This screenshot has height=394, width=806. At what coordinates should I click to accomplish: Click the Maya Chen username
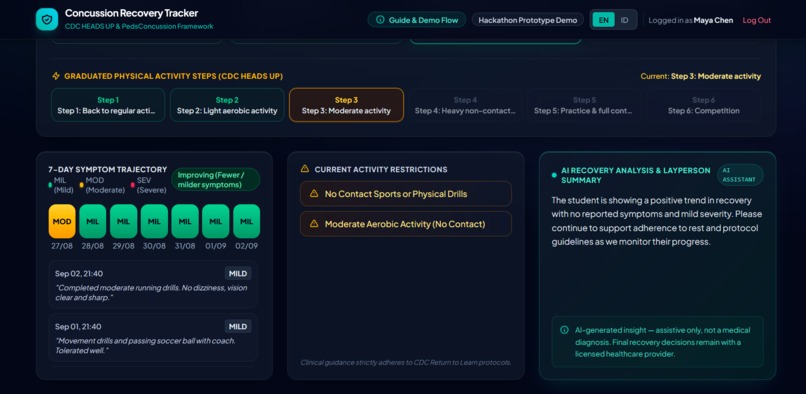713,20
